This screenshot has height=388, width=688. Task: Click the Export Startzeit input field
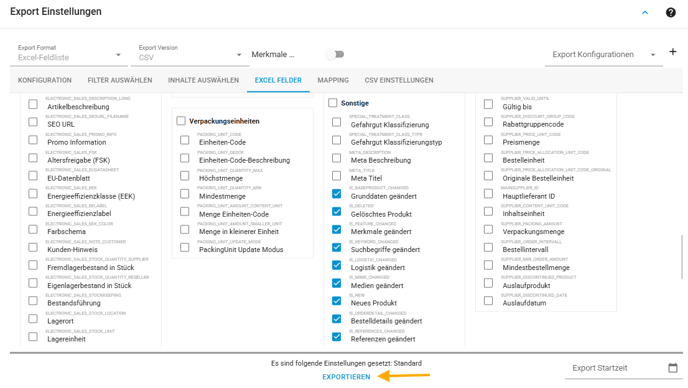pos(614,368)
